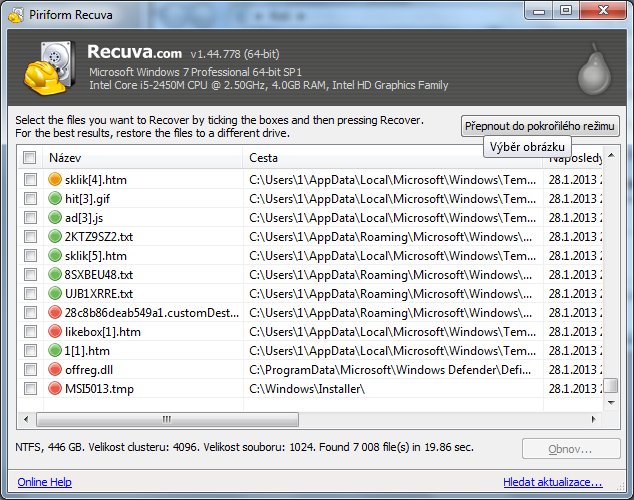
Task: Click the red status dot beside likebox[1].htm
Action: 55,331
